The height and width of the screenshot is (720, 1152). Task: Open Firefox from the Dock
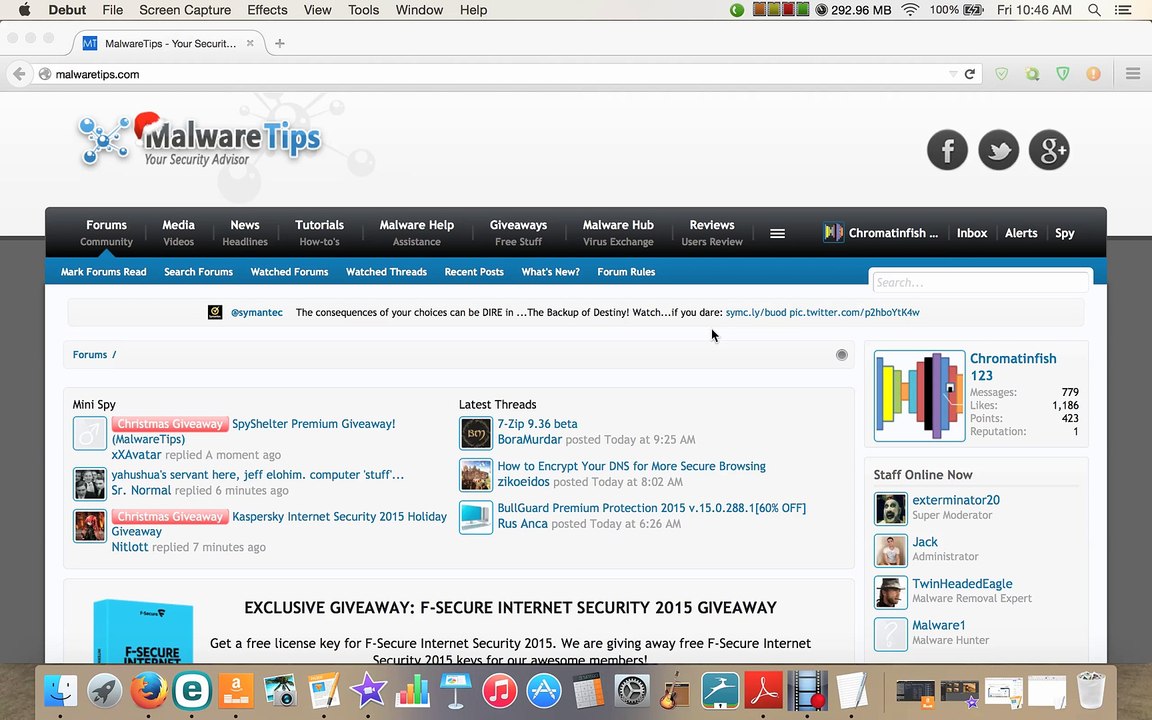point(149,691)
